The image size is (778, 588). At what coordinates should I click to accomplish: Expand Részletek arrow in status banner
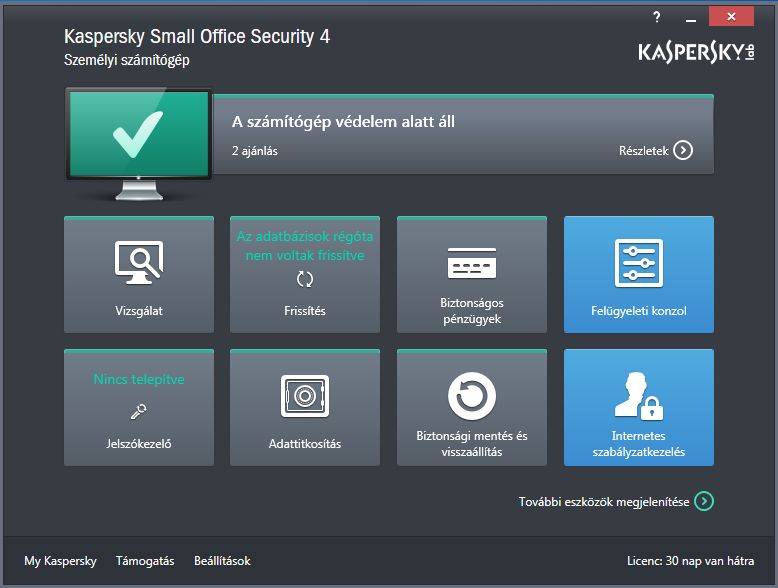(x=682, y=151)
